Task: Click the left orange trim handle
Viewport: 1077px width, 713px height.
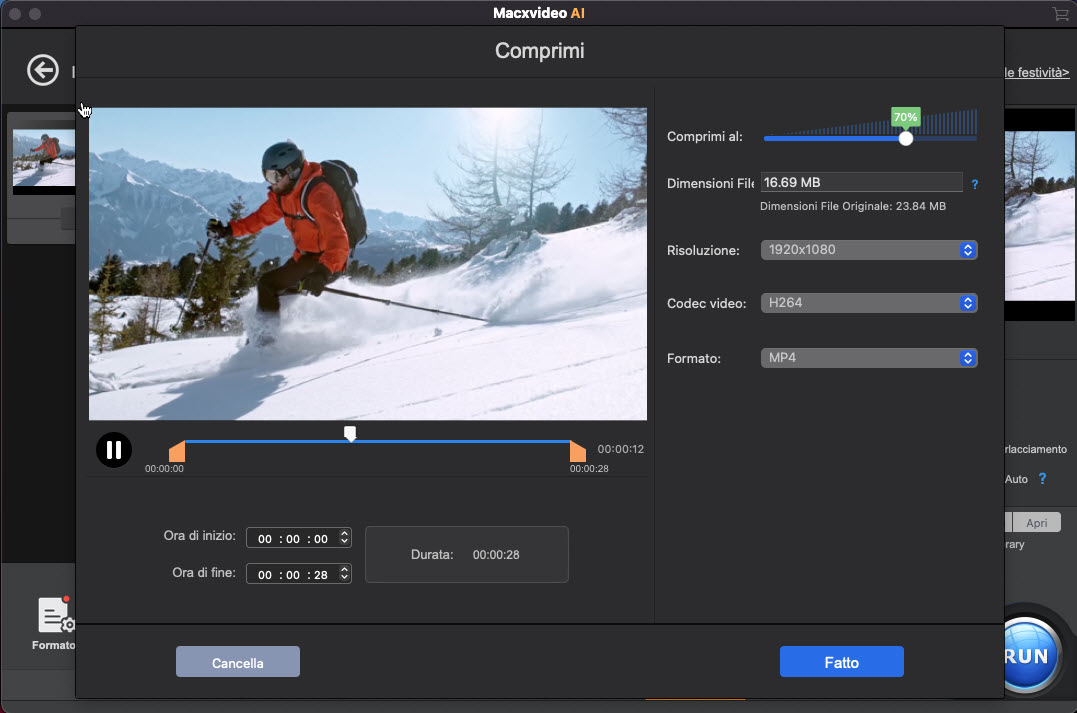Action: [x=177, y=450]
